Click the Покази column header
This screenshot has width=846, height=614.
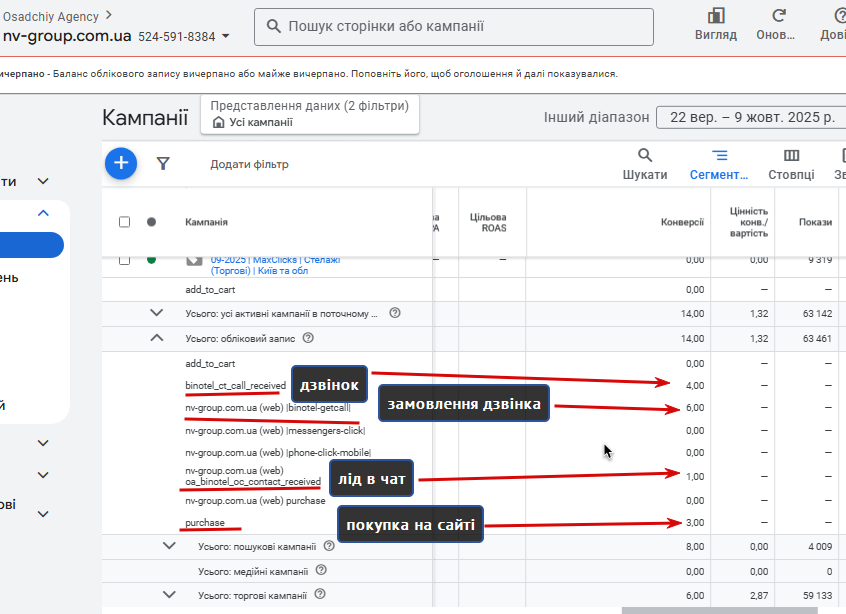coord(814,222)
